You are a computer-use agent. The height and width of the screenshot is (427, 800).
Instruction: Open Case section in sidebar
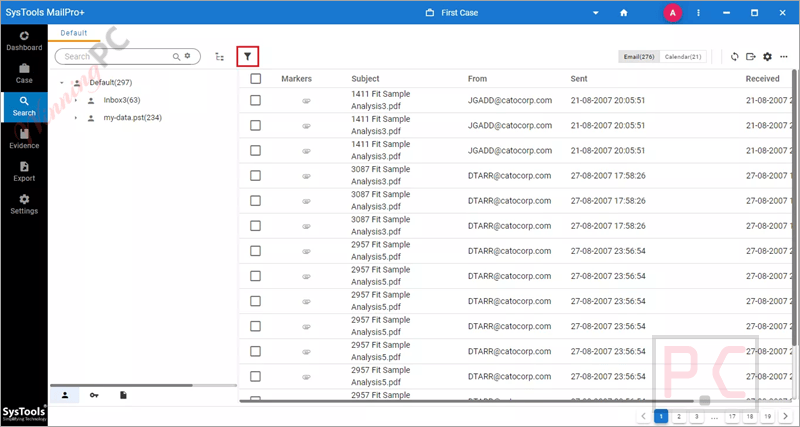(24, 74)
